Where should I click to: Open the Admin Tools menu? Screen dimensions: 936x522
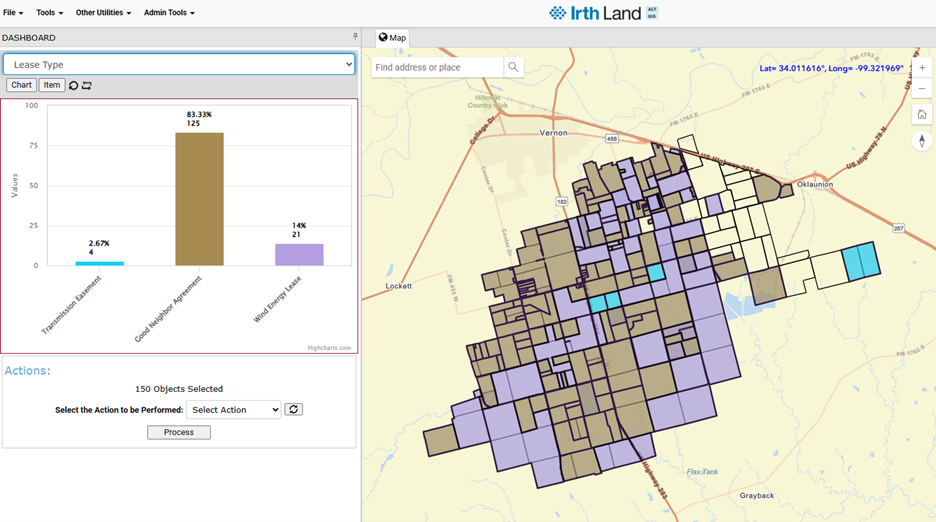pyautogui.click(x=169, y=13)
